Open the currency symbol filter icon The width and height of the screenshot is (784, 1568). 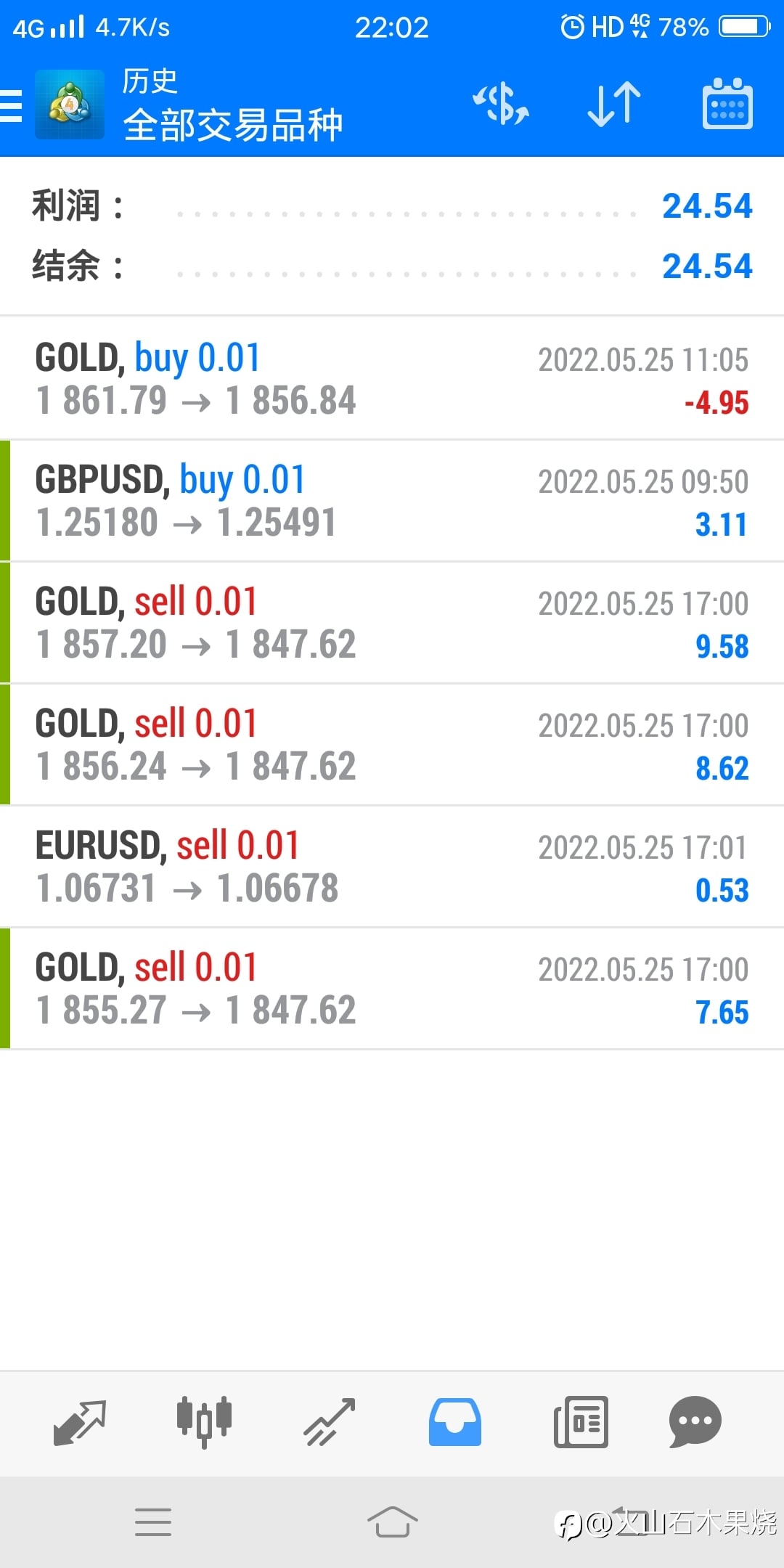point(501,104)
